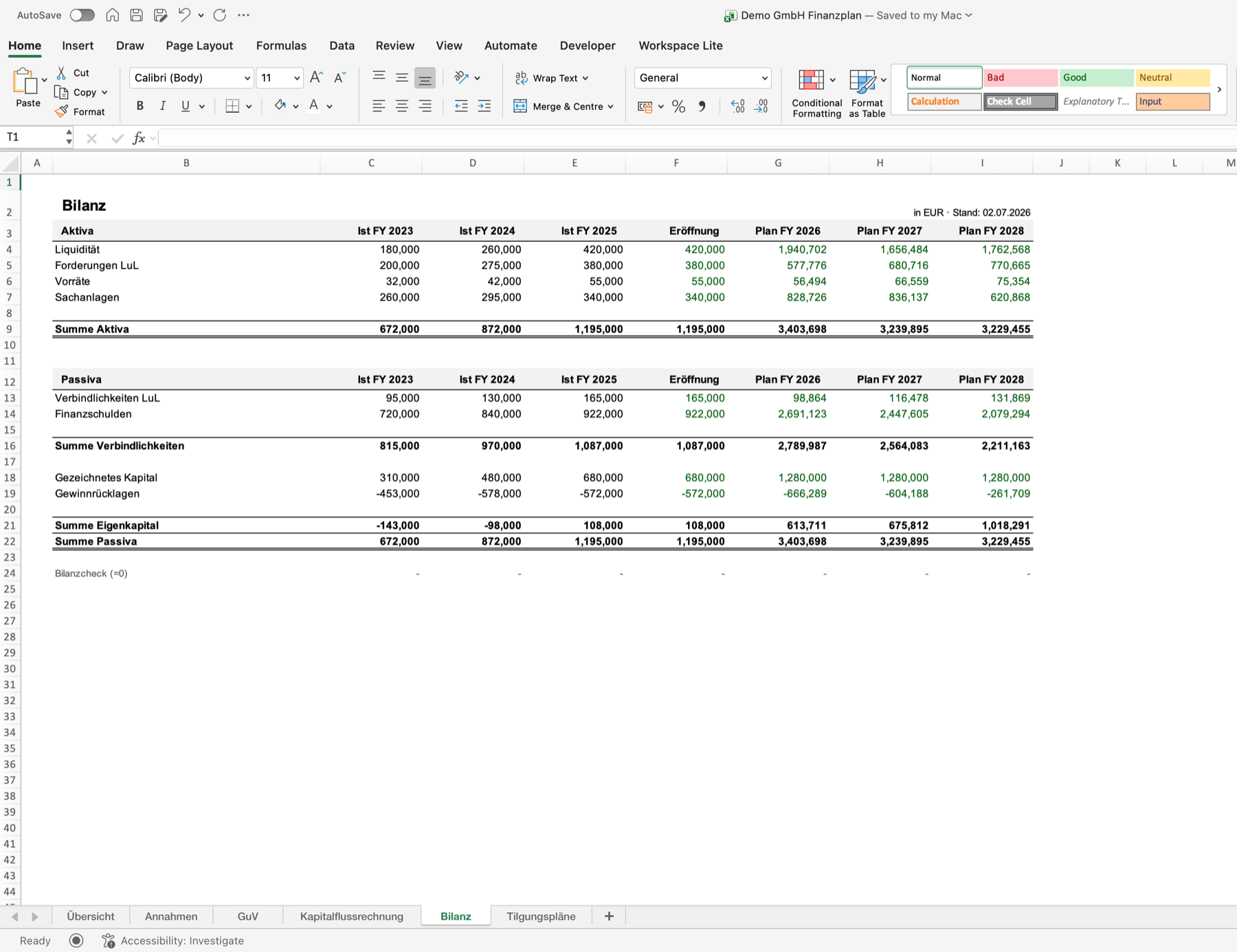Toggle Align Left
Viewport: 1237px width, 952px height.
coord(379,106)
